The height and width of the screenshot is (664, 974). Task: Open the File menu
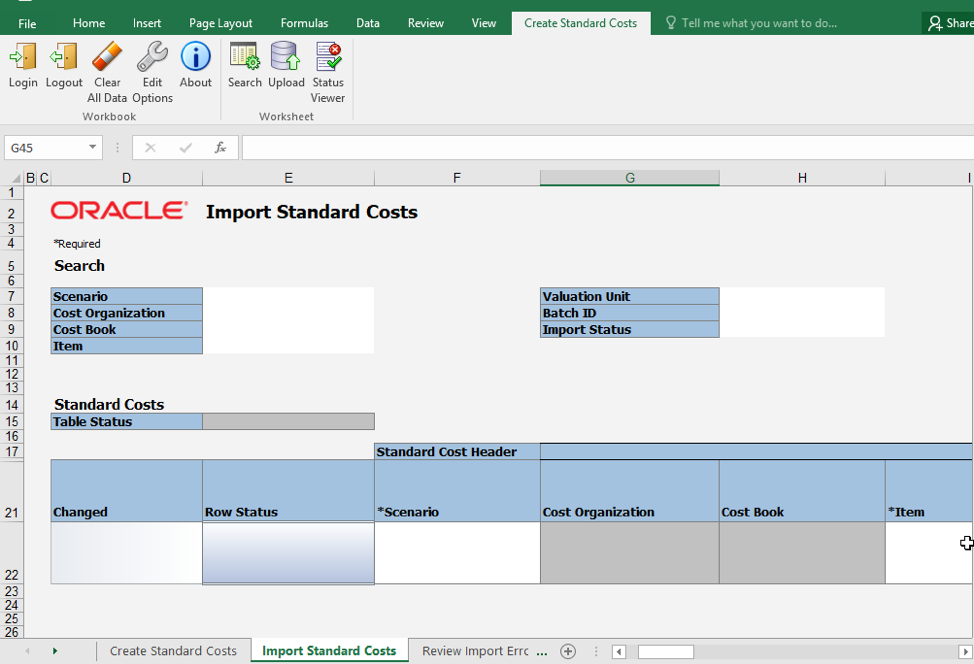coord(27,23)
